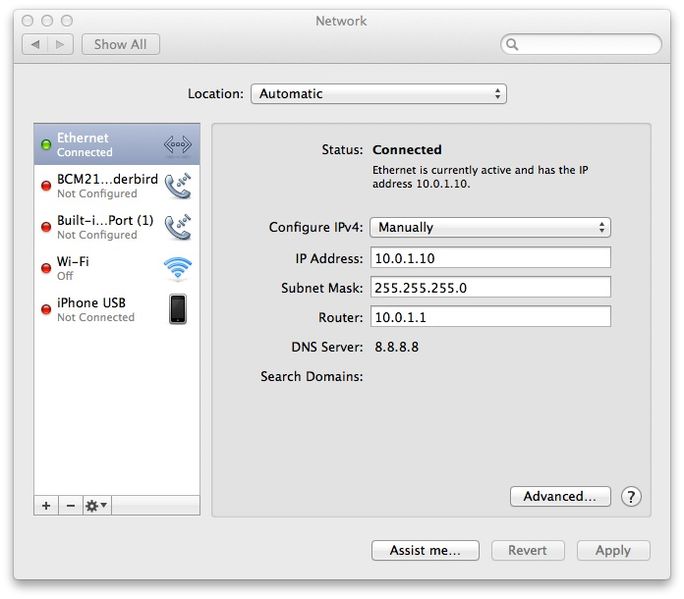
Task: Apply the network changes
Action: (x=613, y=551)
